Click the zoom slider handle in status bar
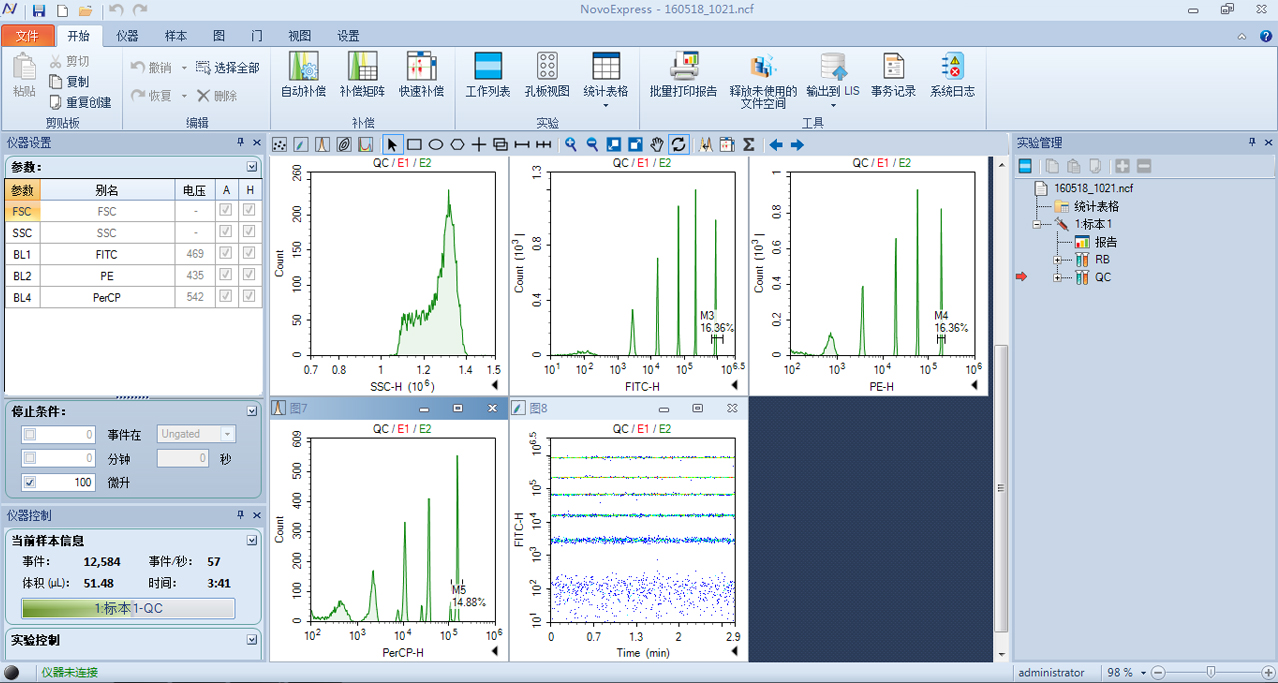The image size is (1278, 683). click(x=1211, y=673)
